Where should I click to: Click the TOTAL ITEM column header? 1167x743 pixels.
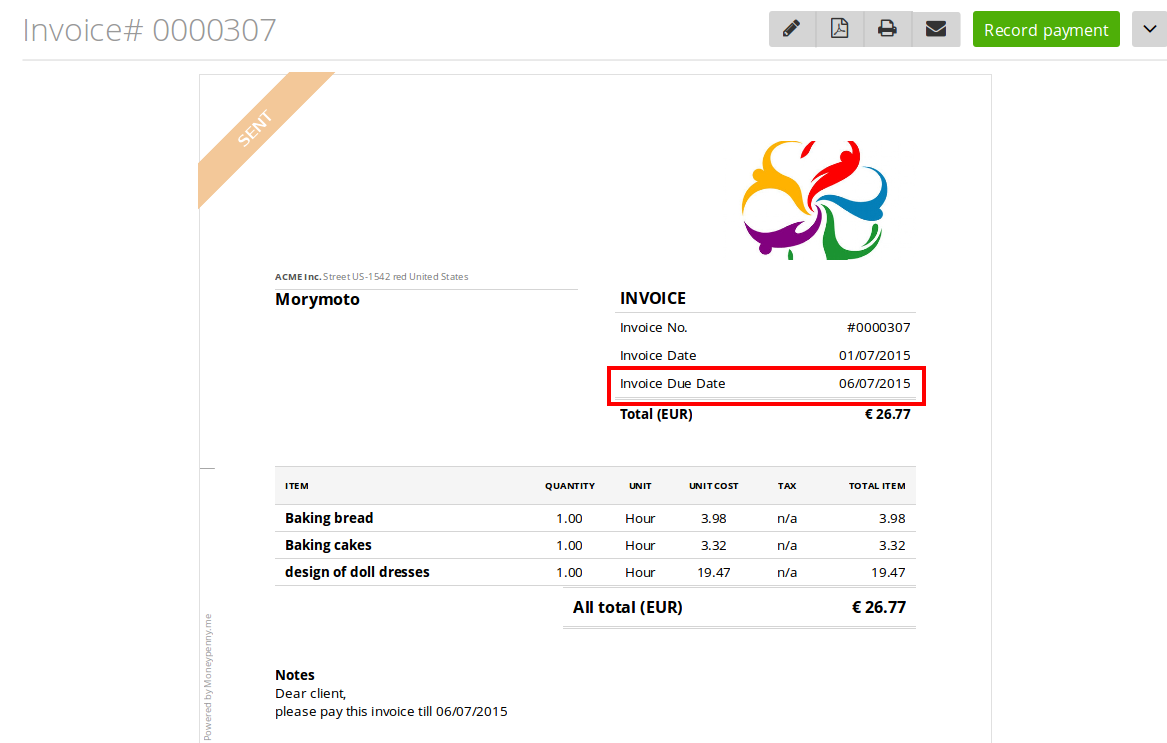(x=877, y=486)
